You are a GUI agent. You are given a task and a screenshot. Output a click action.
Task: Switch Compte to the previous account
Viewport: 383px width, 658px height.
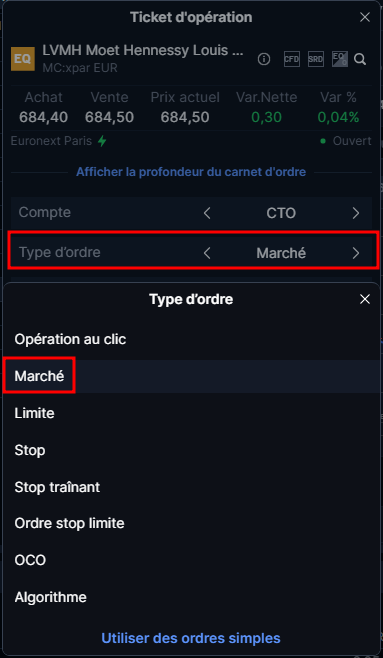click(x=207, y=213)
